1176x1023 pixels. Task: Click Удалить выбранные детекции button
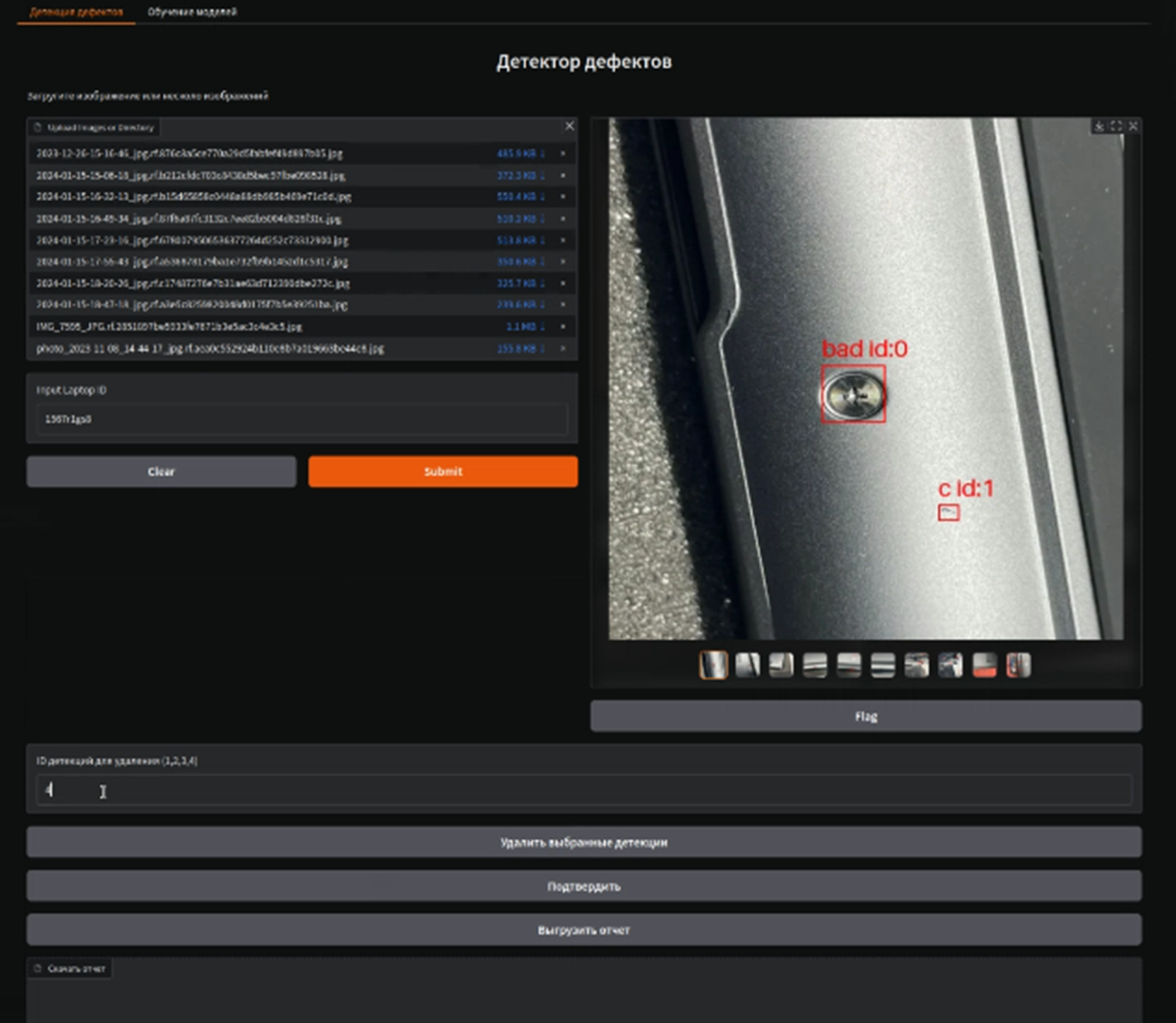click(584, 842)
